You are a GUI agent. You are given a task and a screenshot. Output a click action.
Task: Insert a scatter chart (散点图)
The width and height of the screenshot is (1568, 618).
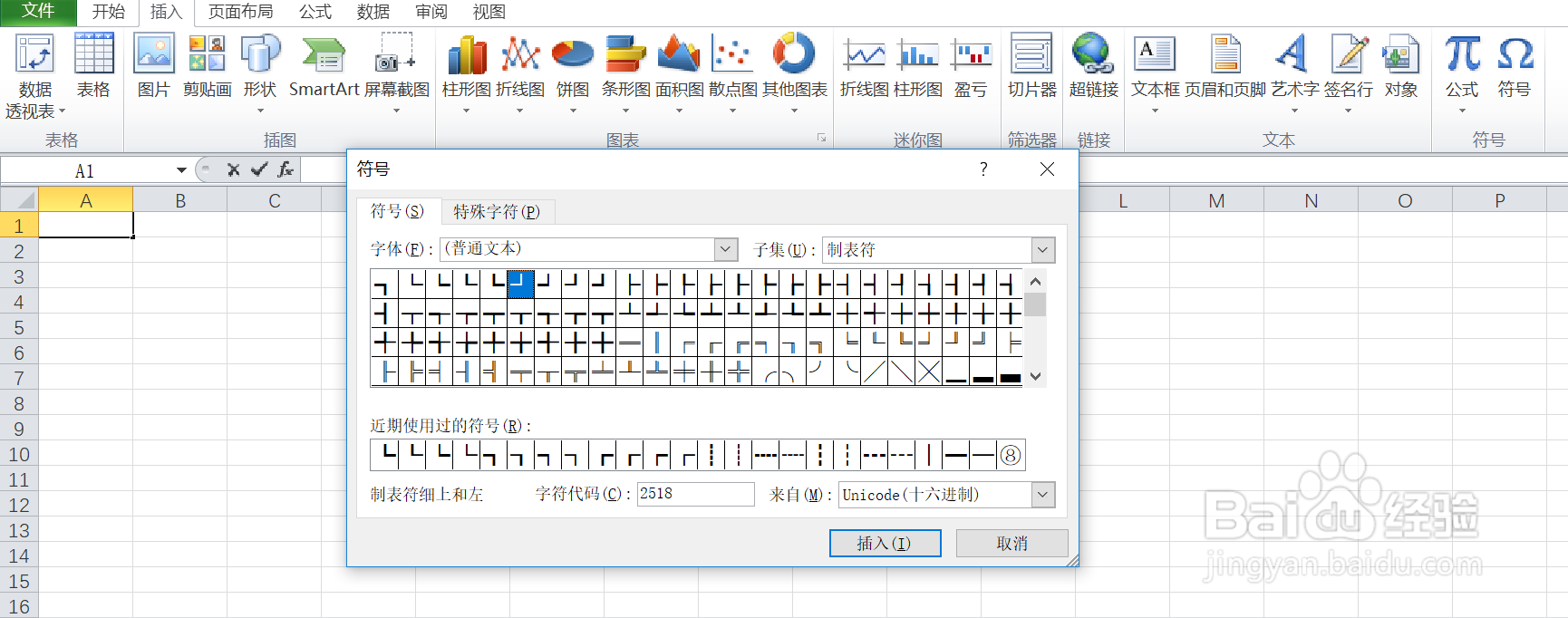[x=732, y=74]
